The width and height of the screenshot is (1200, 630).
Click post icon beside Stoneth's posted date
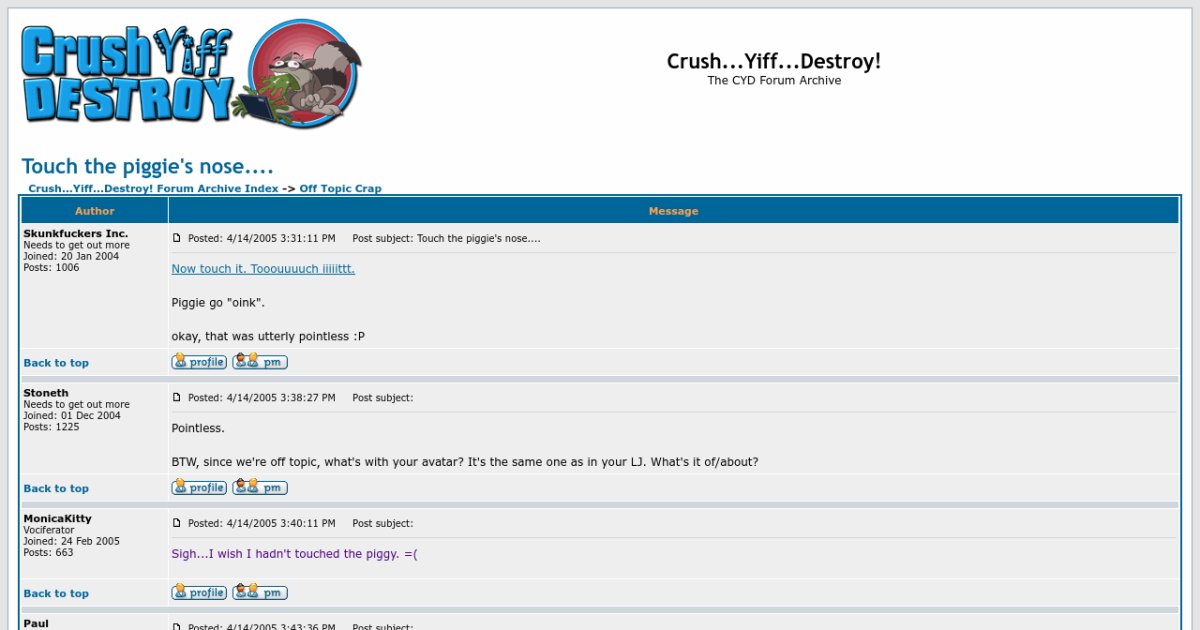pos(177,397)
